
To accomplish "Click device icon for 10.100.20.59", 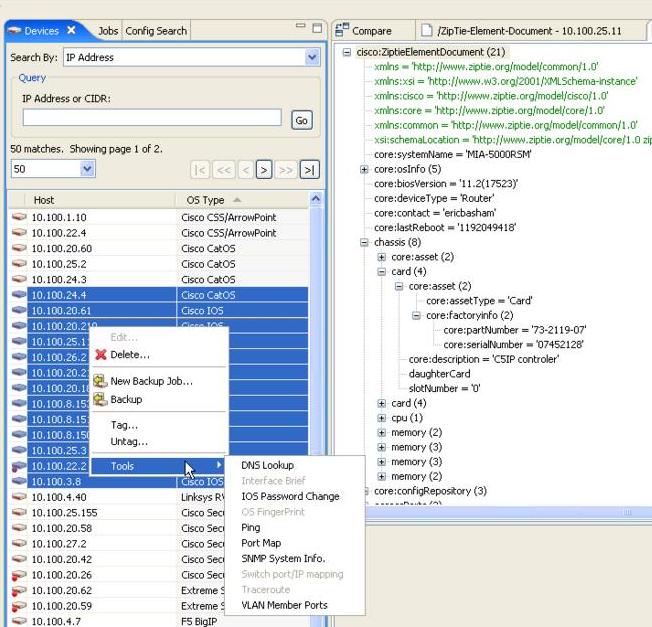I will click(x=19, y=606).
